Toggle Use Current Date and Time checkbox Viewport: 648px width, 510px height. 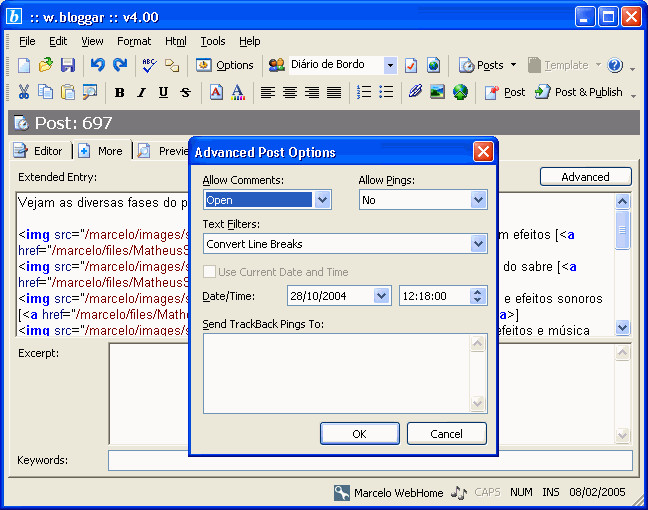(209, 272)
